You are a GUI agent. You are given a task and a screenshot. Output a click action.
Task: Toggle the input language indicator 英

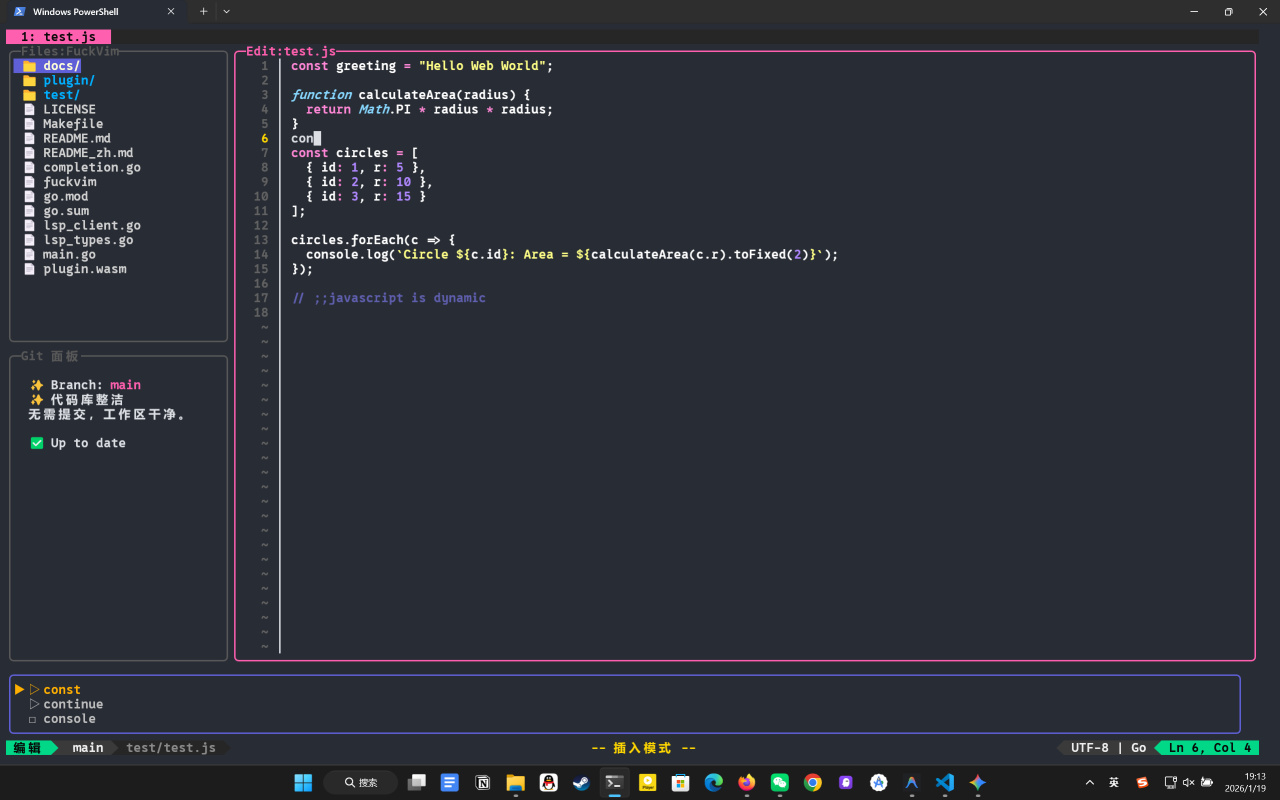coord(1114,782)
